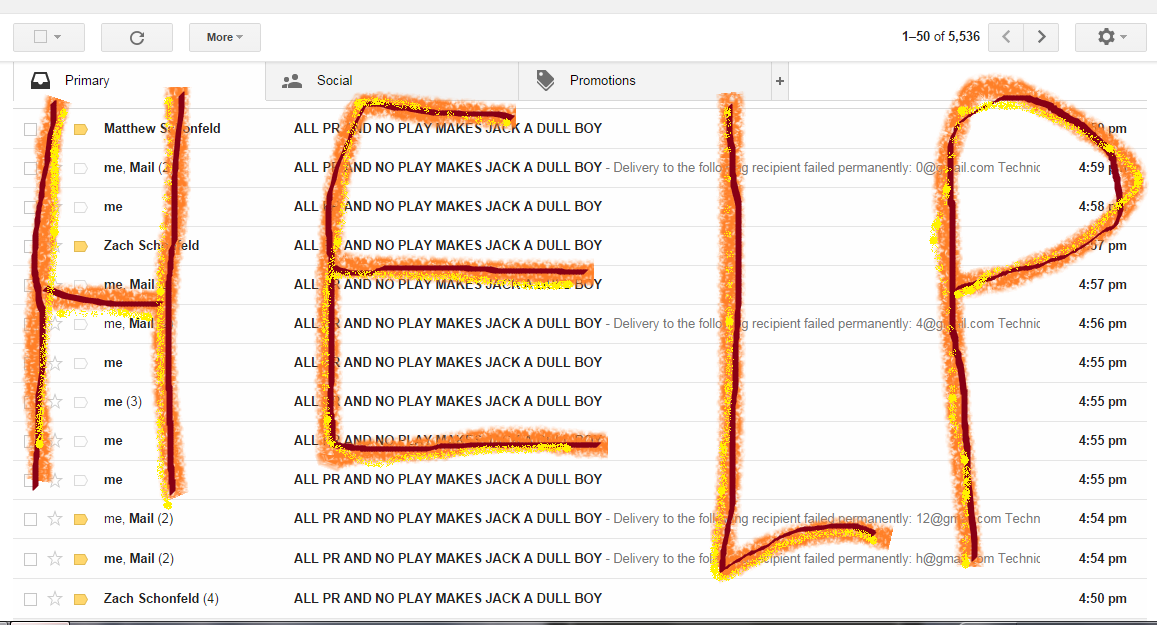Switch to the Social tab

pos(334,81)
